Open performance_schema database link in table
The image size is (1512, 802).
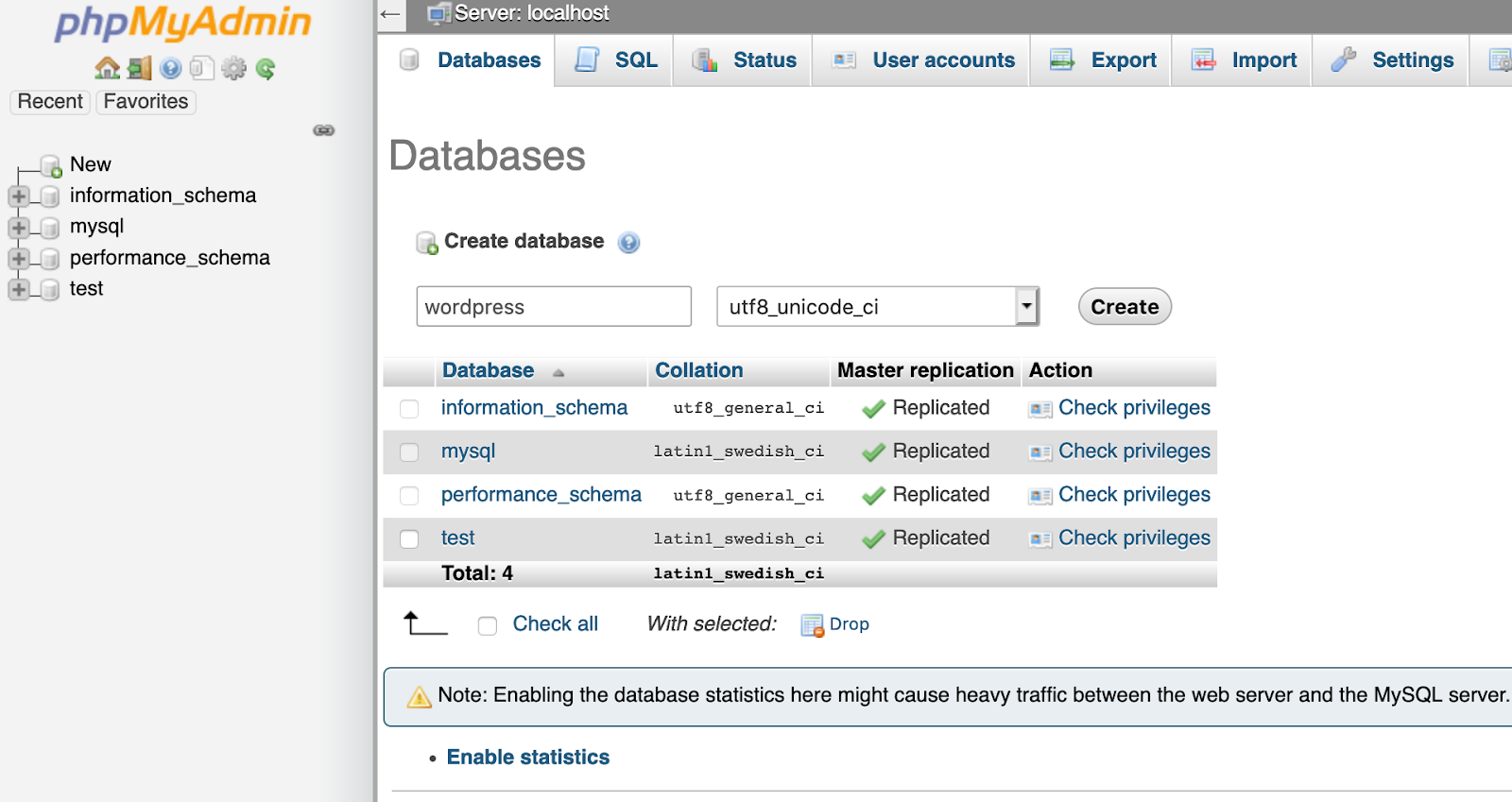(541, 495)
